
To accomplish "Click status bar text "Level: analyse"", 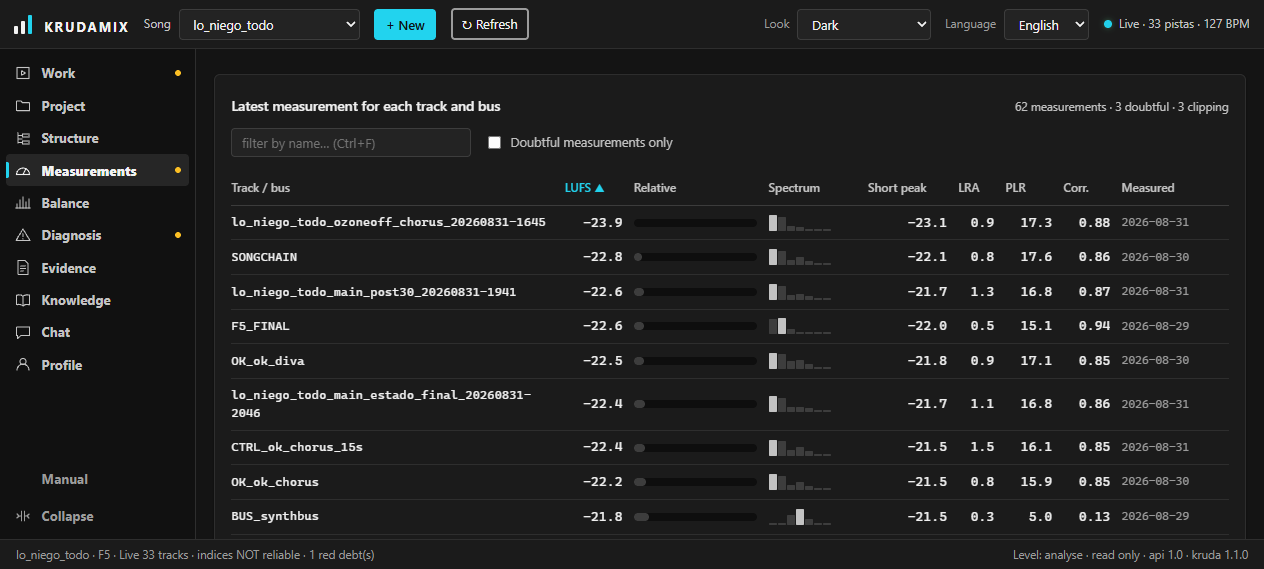I will pos(1046,554).
